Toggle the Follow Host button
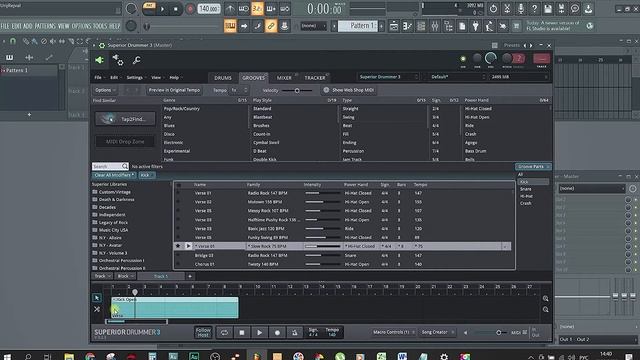This screenshot has height=360, width=640. pyautogui.click(x=203, y=332)
